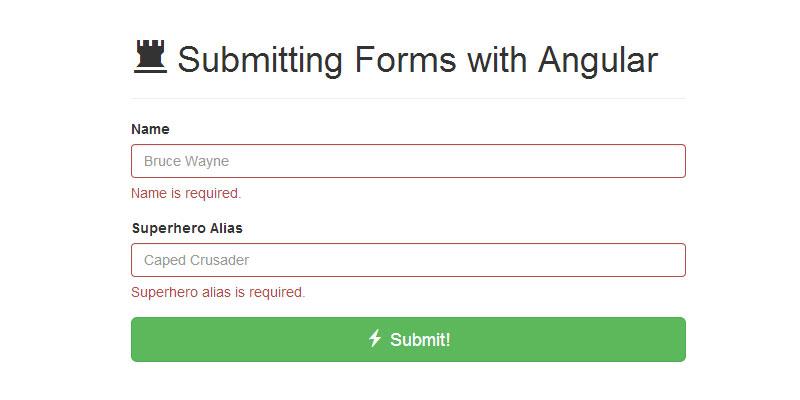Click the Superhero Alias field label

tap(187, 228)
